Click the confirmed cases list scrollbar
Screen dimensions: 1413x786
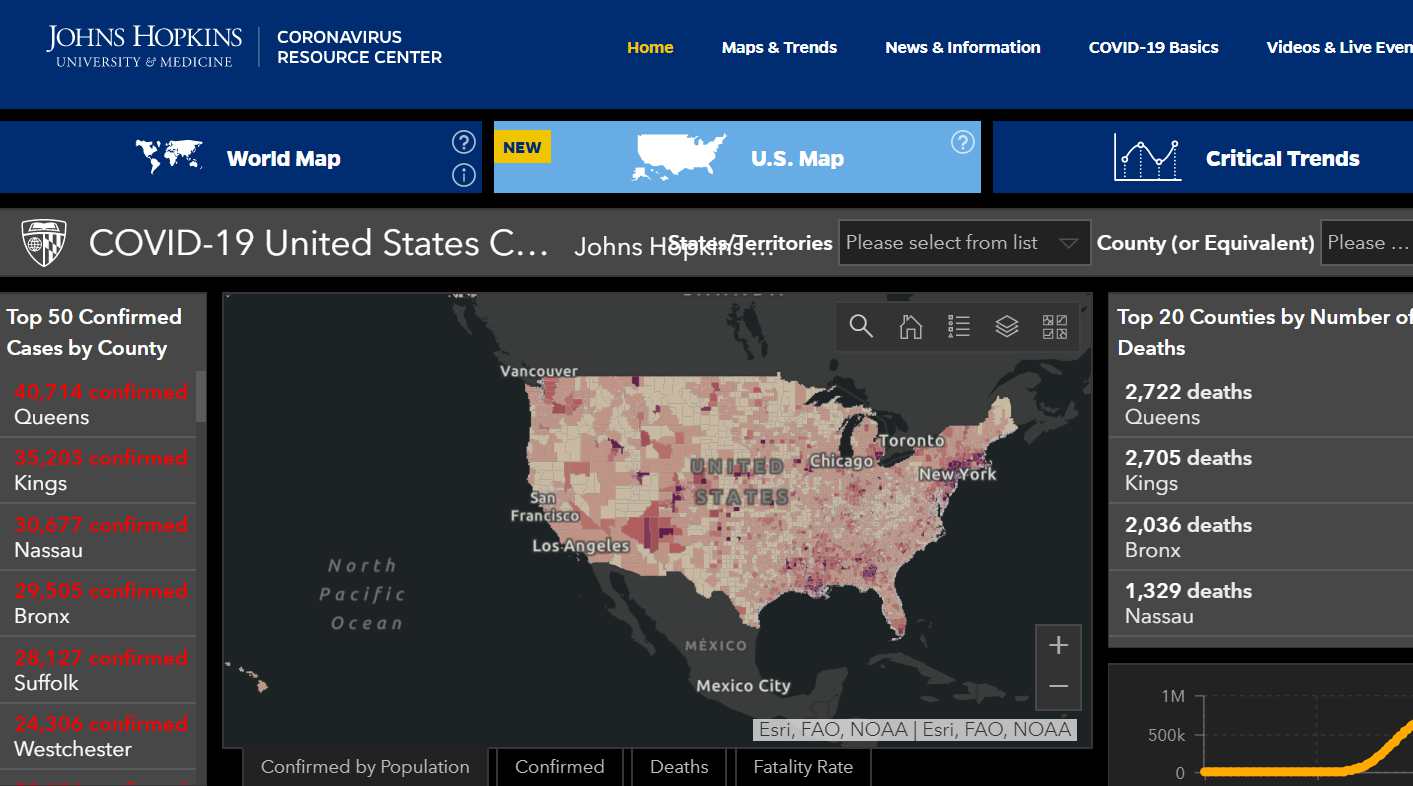click(201, 397)
